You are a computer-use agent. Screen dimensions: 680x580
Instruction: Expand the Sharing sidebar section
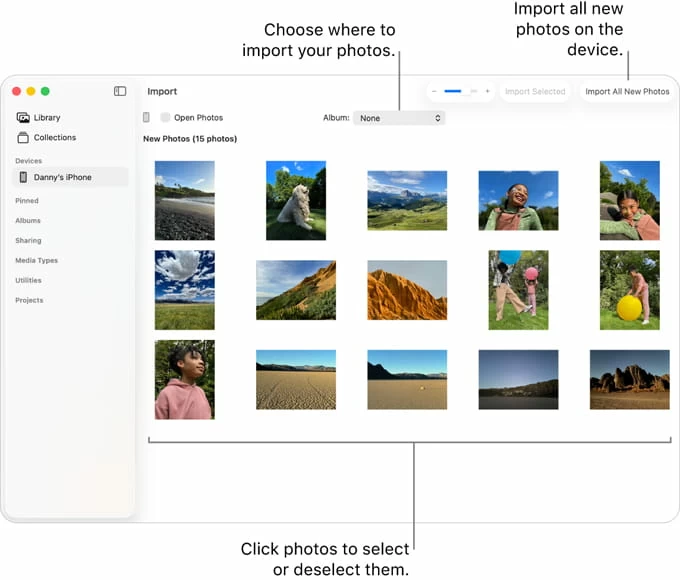(28, 240)
